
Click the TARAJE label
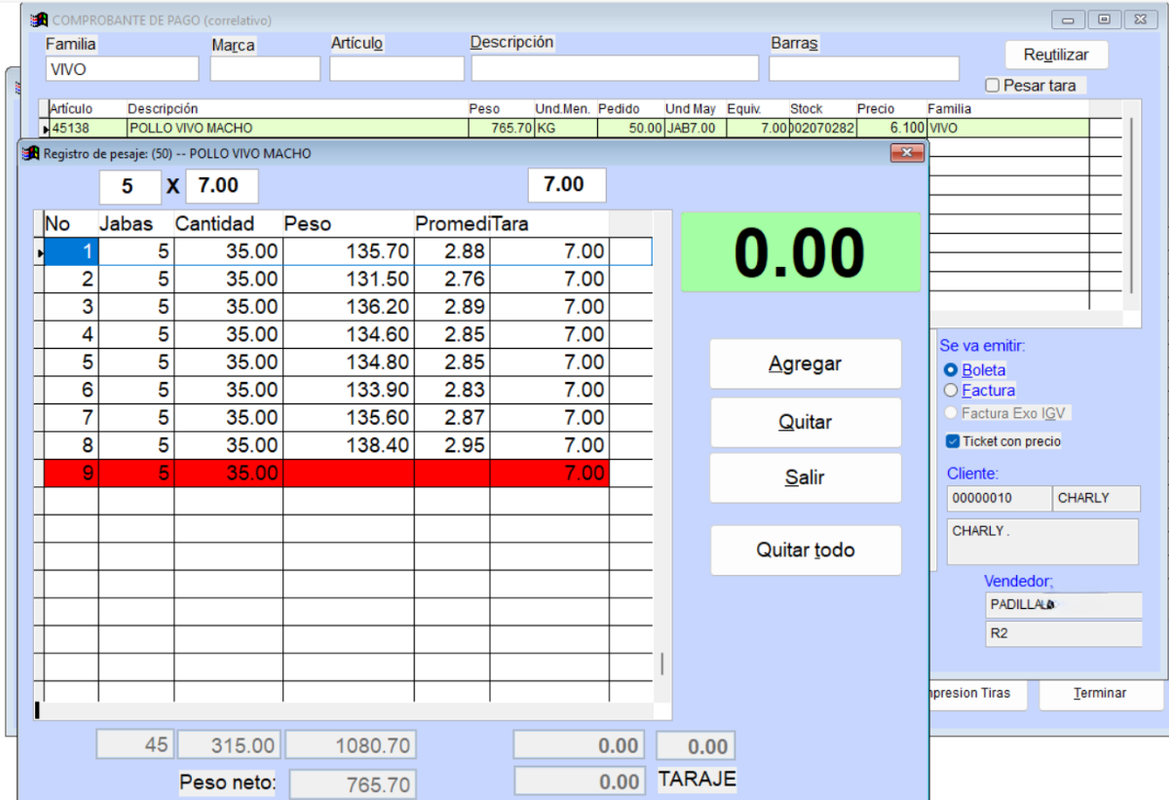pos(696,779)
